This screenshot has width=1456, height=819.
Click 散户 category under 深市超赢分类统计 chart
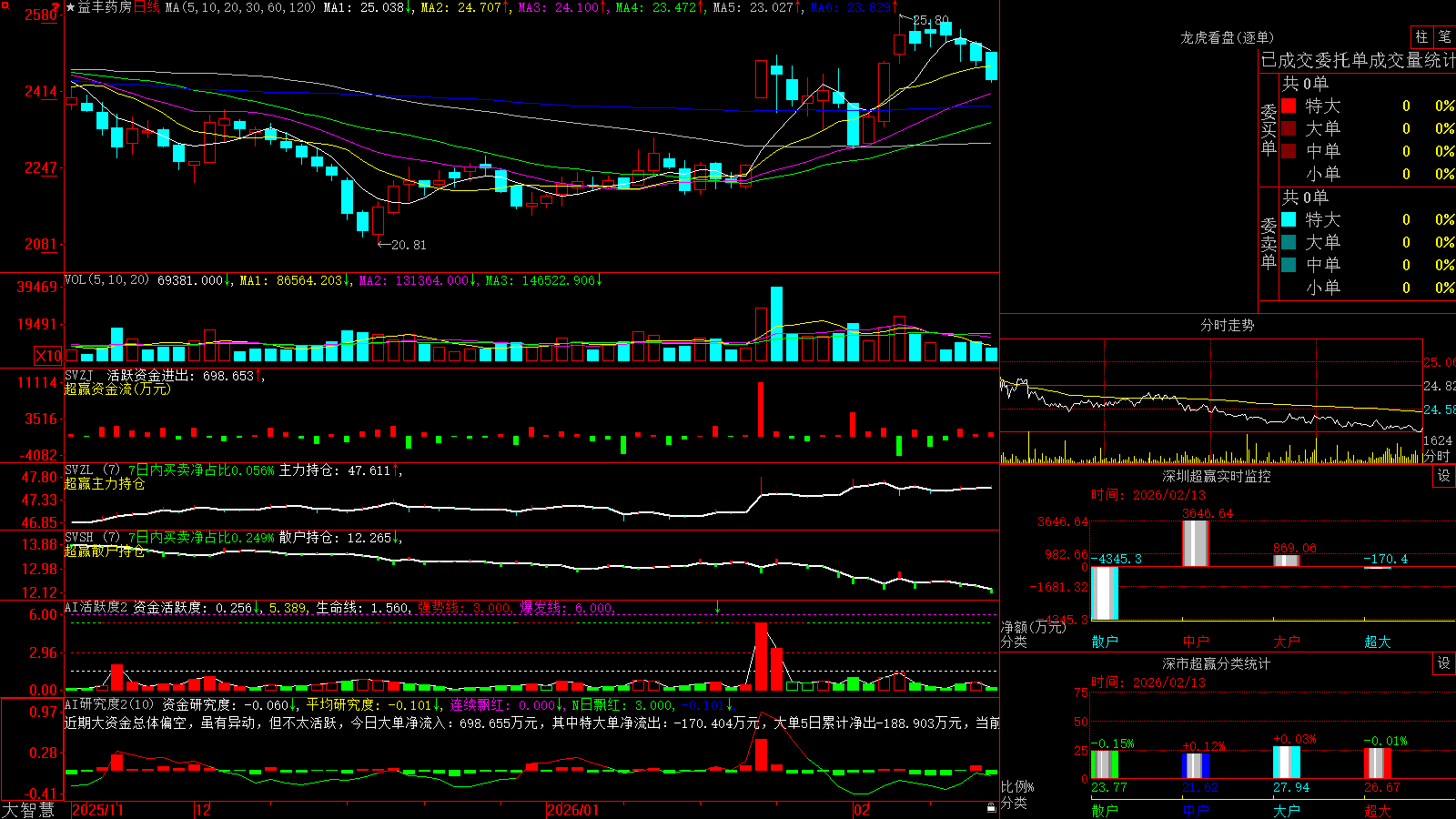1105,810
